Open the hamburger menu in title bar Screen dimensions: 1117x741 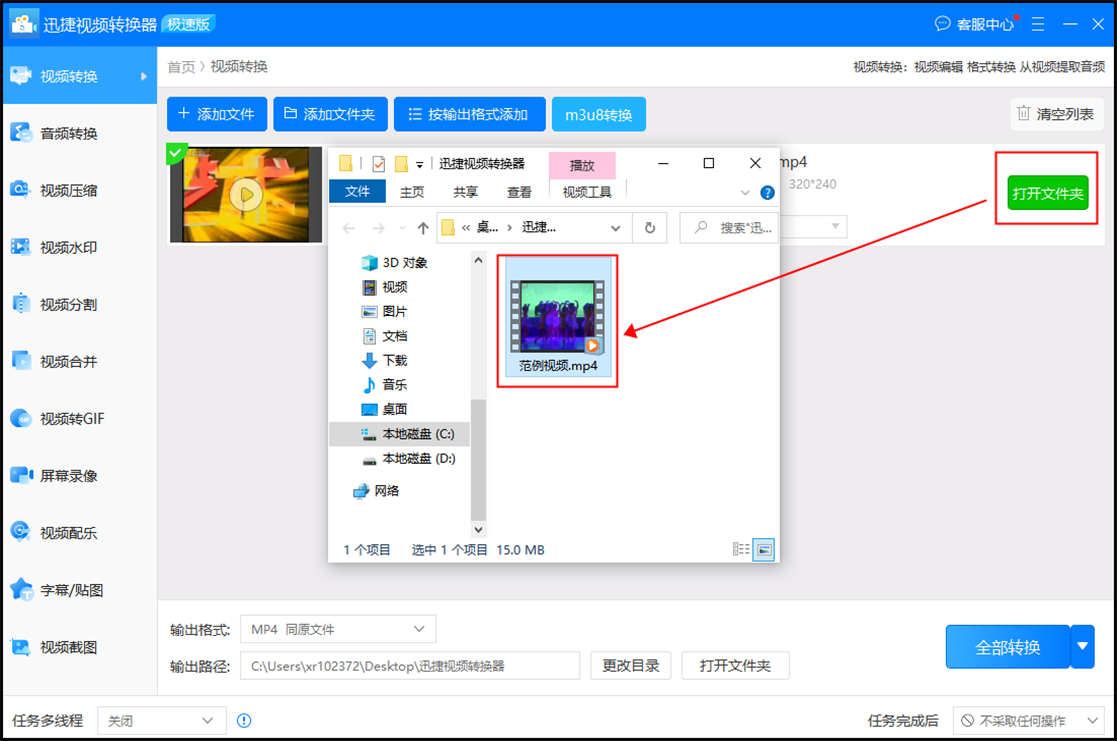coord(1038,24)
